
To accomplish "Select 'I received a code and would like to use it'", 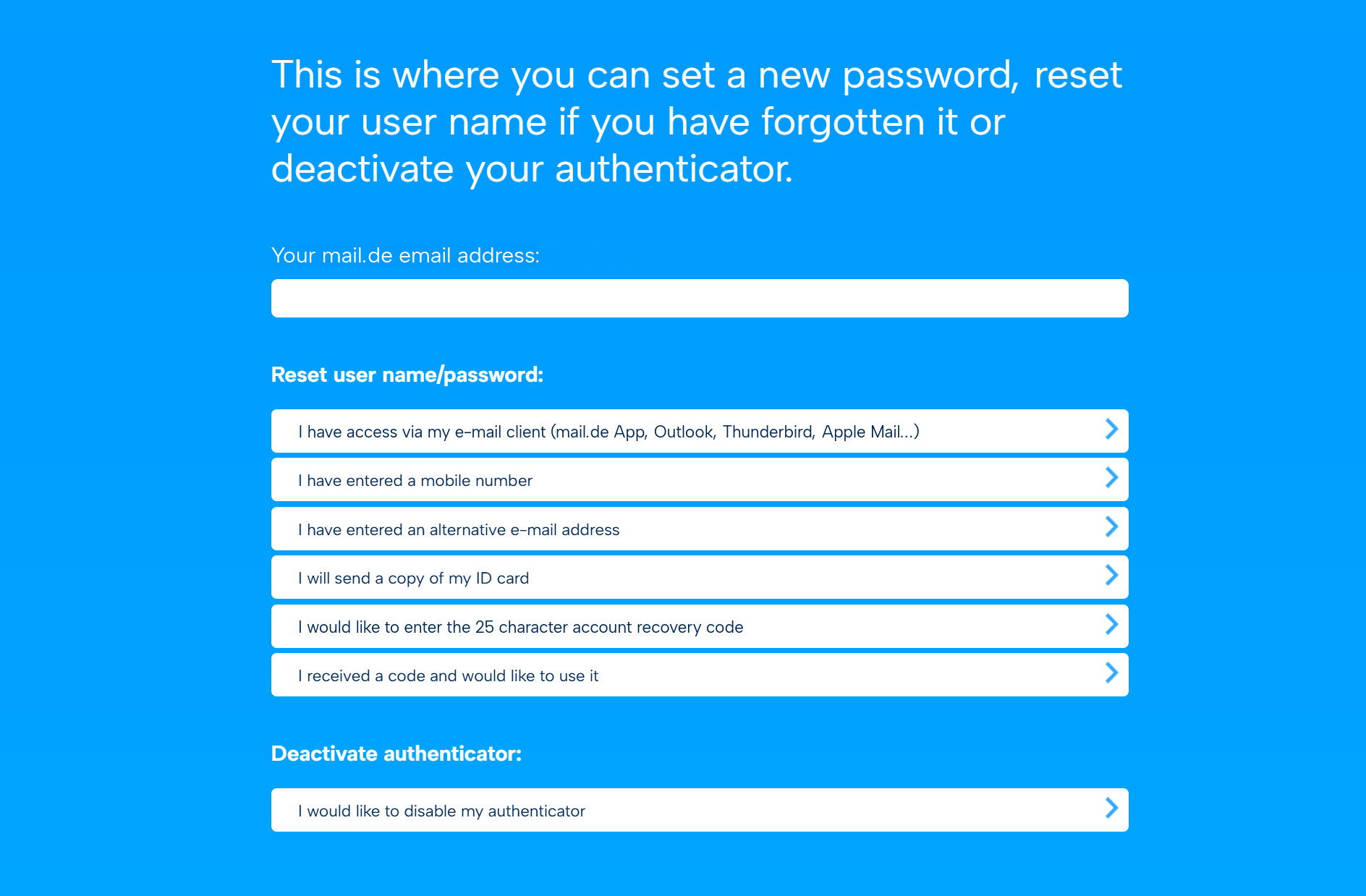I will (700, 675).
